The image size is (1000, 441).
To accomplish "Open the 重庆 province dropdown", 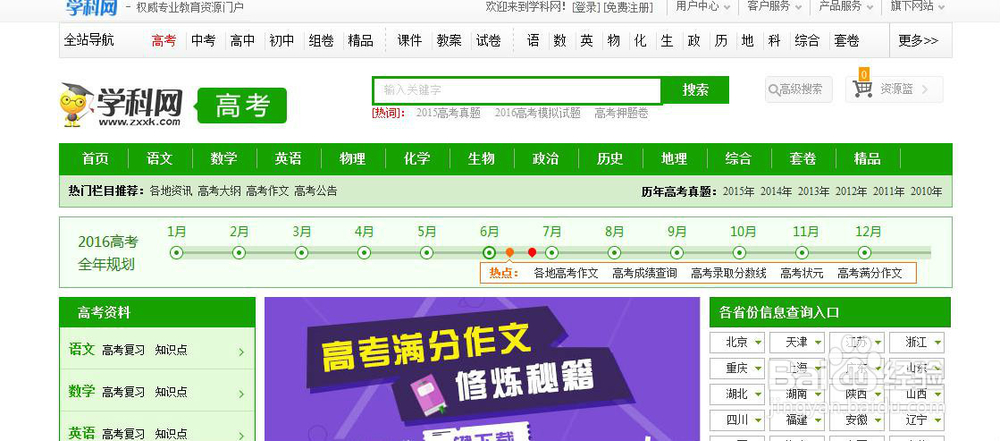I will point(737,368).
